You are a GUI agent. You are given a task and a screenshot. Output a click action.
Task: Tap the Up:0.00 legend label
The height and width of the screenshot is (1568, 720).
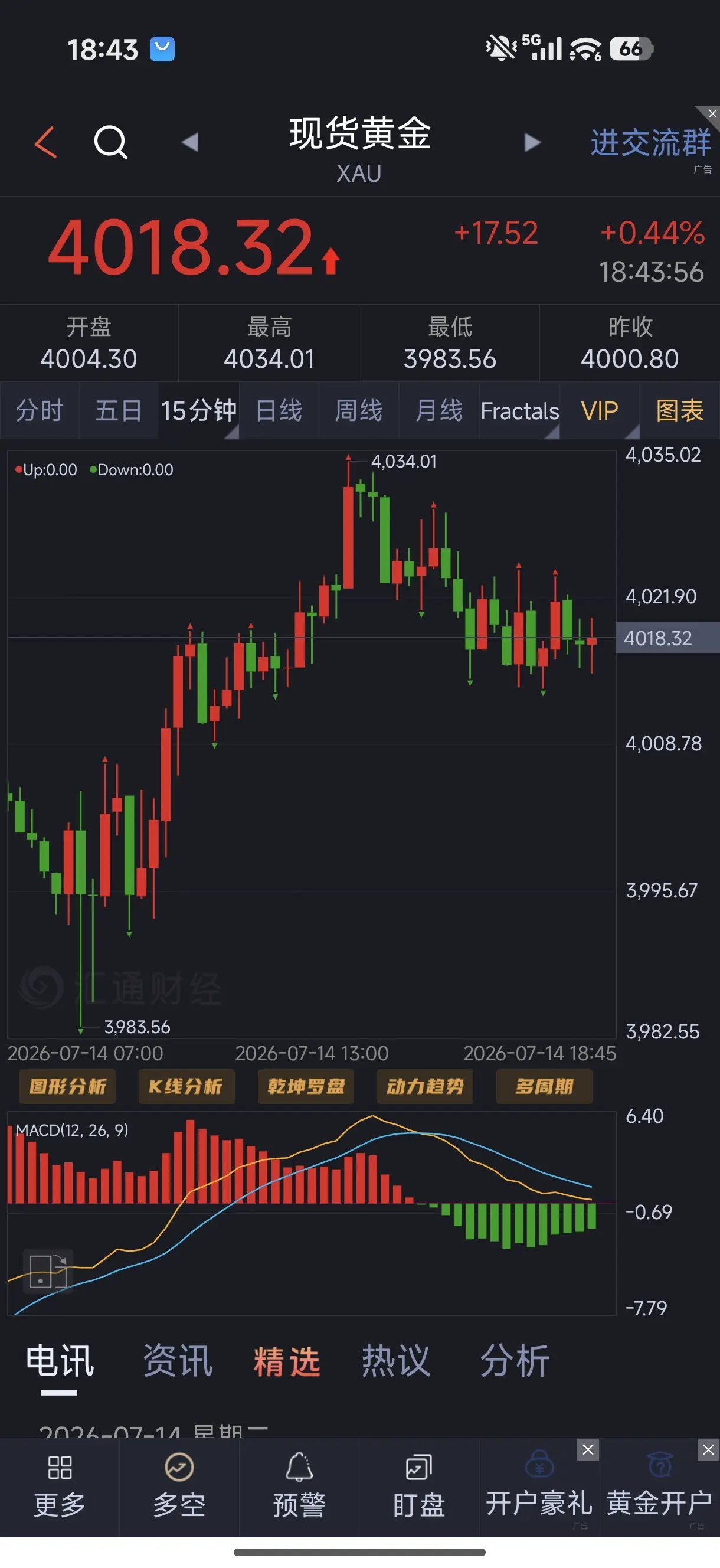click(46, 470)
